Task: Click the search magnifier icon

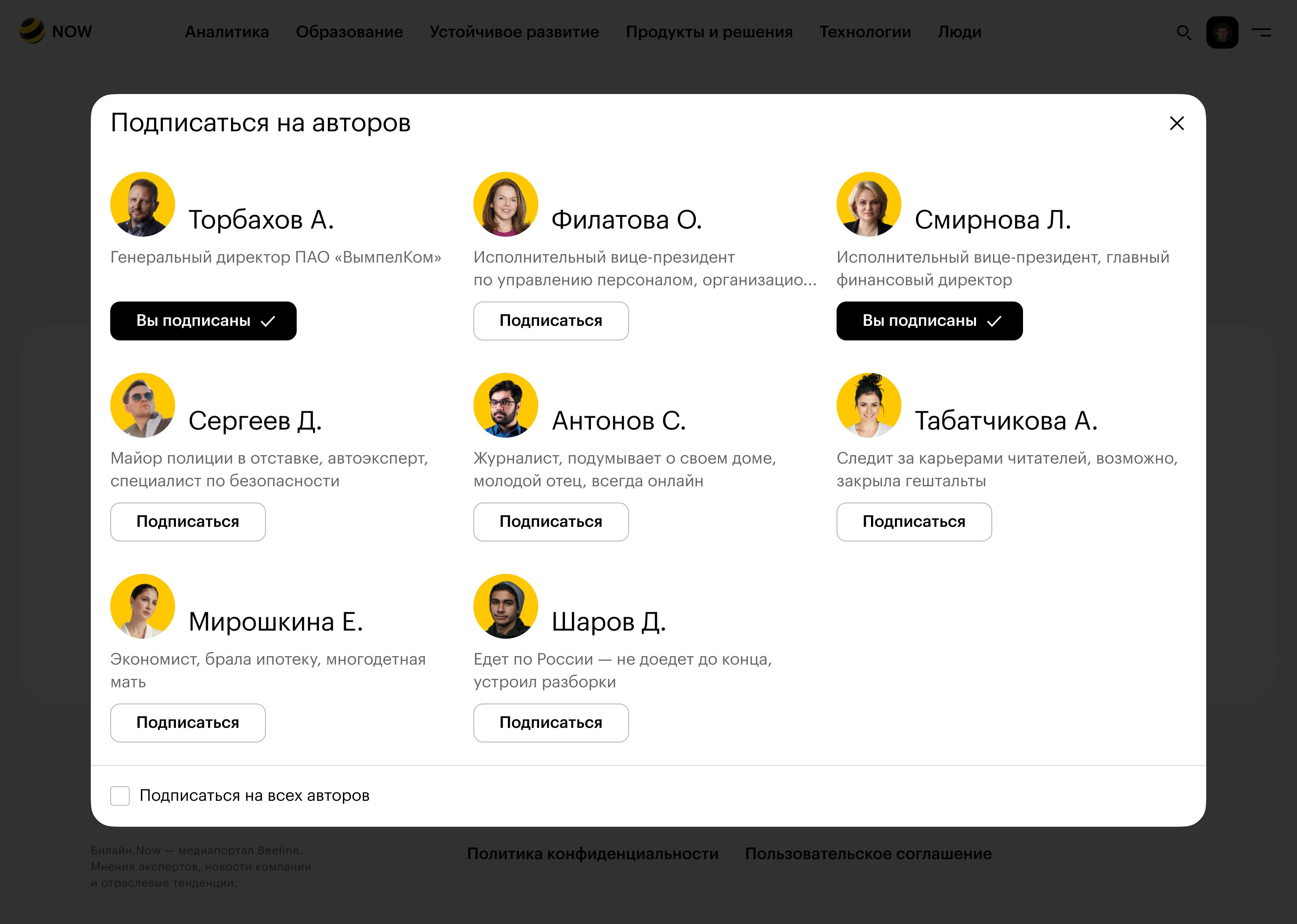Action: pos(1184,32)
